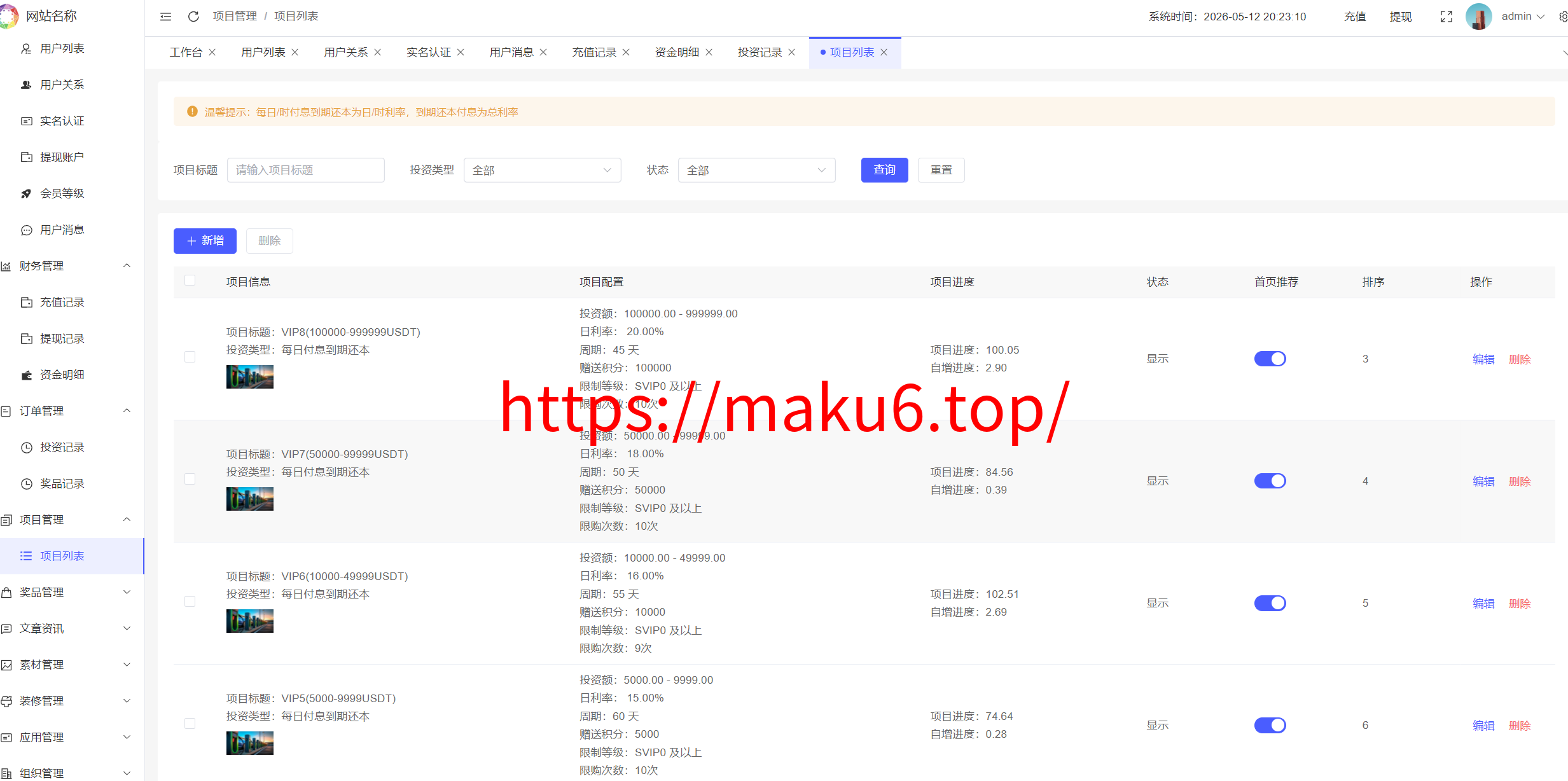Viewport: 1568px width, 781px height.
Task: Toggle 首页推荐 switch for VIP5 project
Action: (x=1270, y=725)
